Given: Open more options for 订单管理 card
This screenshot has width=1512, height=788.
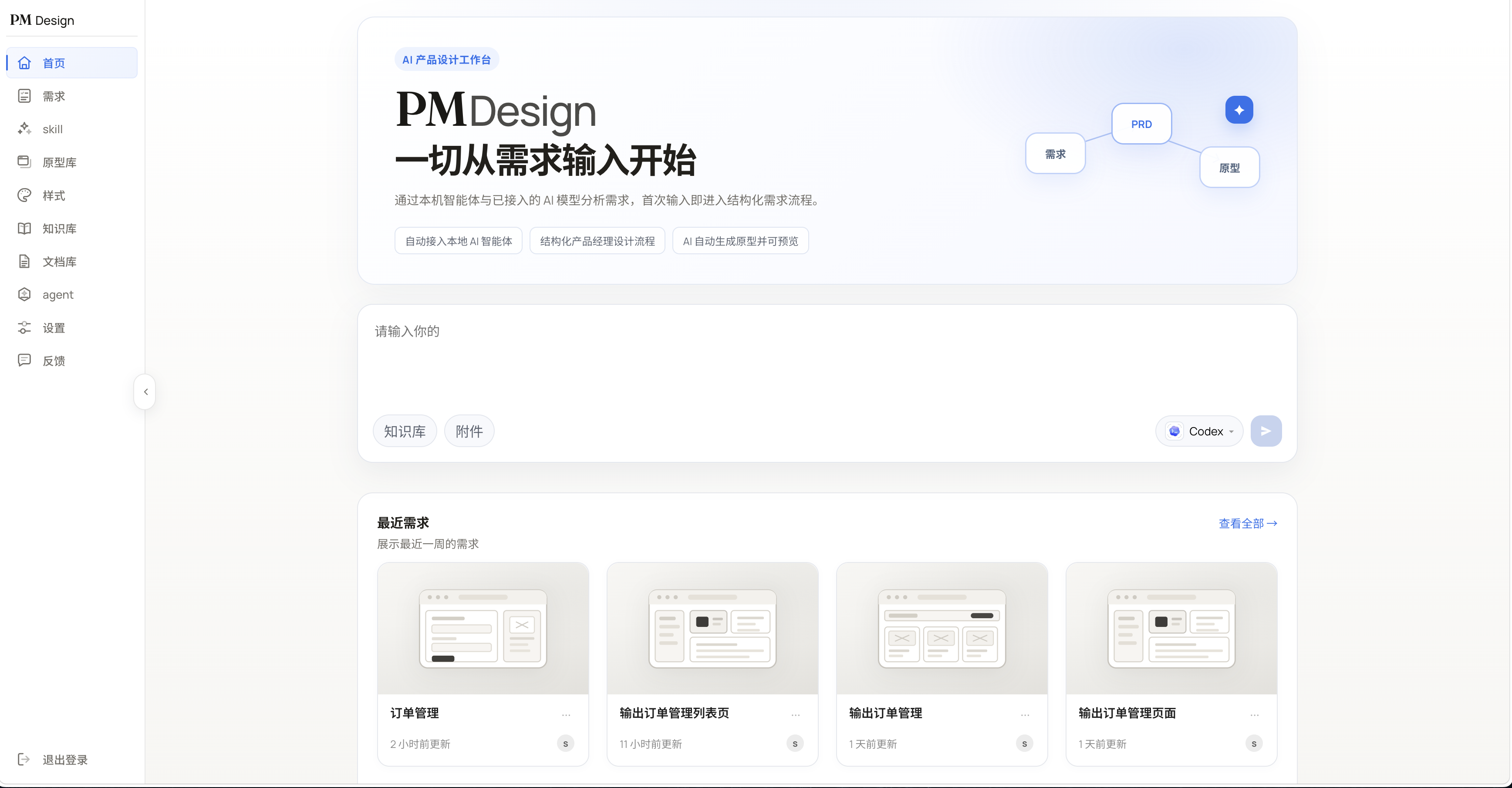Looking at the screenshot, I should click(566, 715).
